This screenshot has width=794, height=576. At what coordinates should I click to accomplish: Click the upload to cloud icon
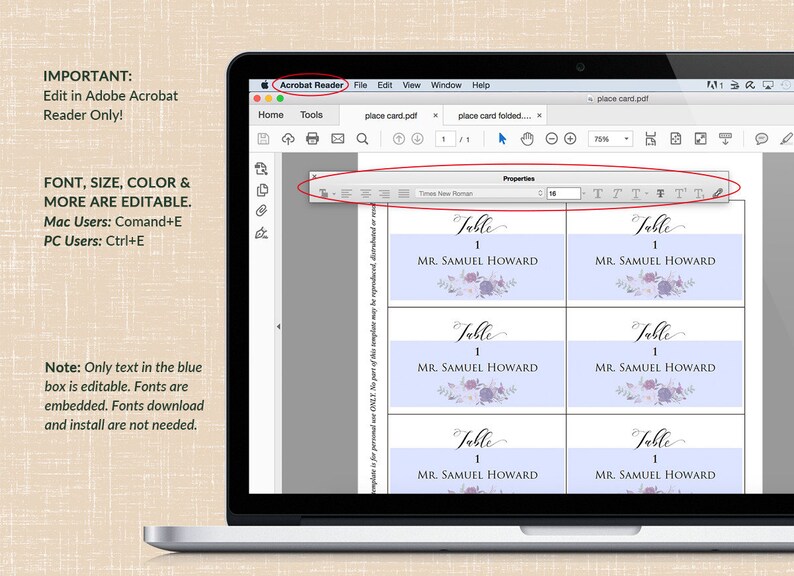coord(288,139)
